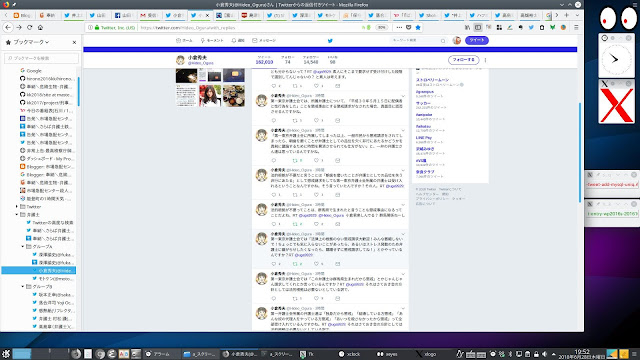Open Twitter Messages (メッセージ) navigation item
The width and height of the screenshot is (640, 360).
[x=264, y=40]
